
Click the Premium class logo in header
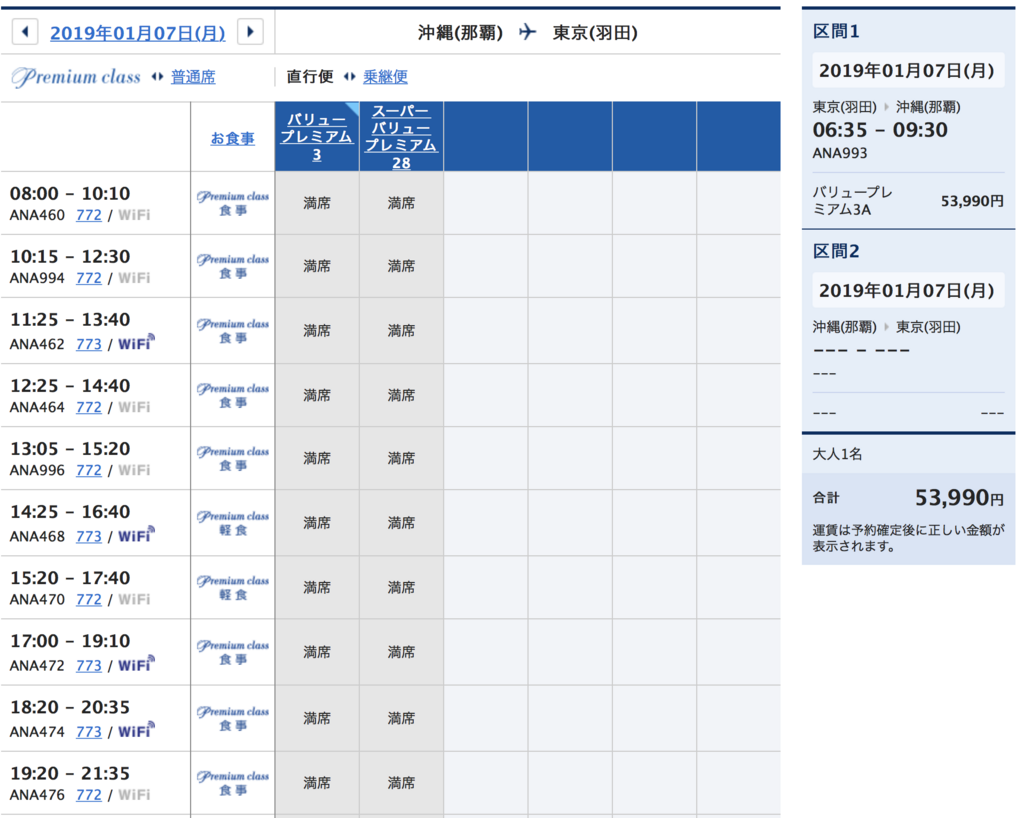click(76, 77)
